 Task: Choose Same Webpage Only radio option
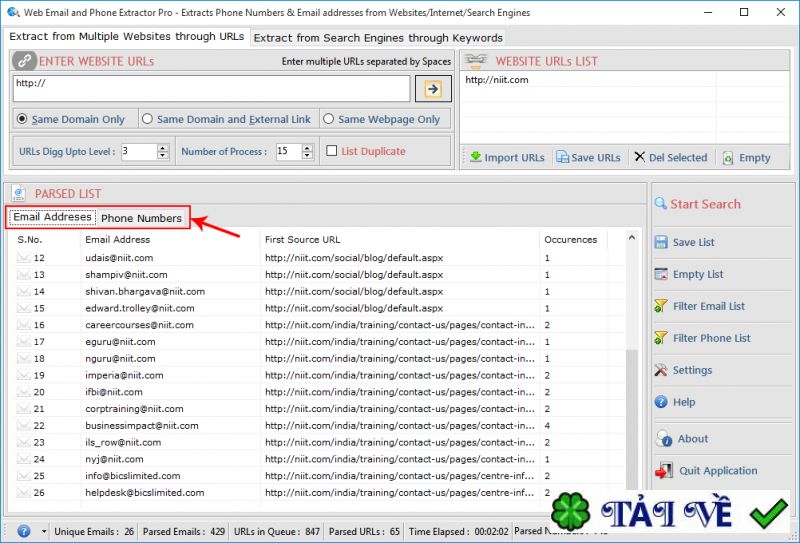pos(329,119)
